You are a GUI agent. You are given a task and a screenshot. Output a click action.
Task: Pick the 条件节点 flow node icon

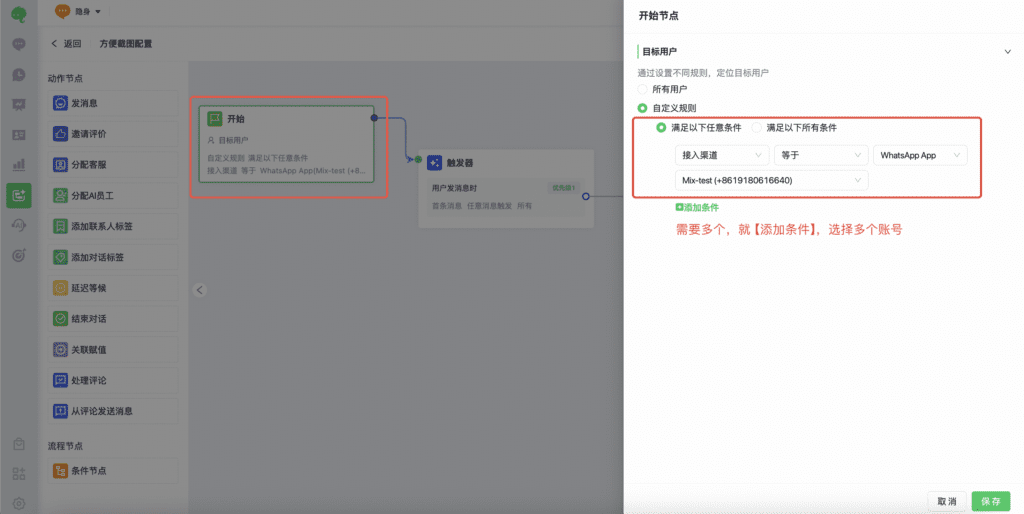(x=61, y=471)
